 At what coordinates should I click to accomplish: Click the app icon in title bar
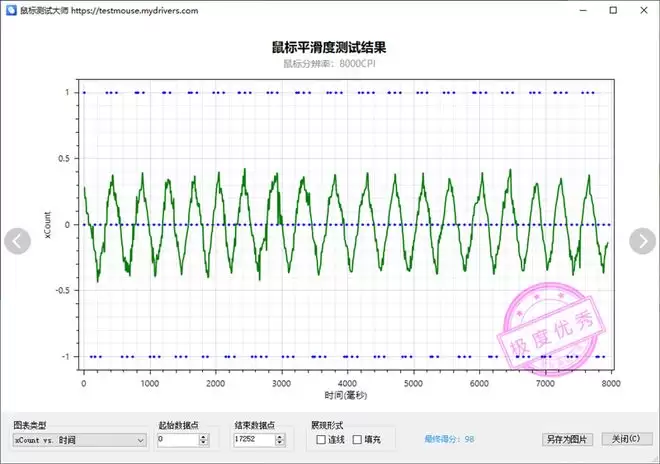click(x=10, y=10)
